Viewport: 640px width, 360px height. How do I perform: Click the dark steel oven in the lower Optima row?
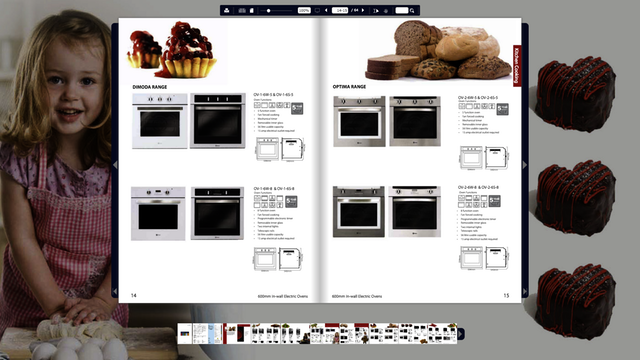click(359, 211)
